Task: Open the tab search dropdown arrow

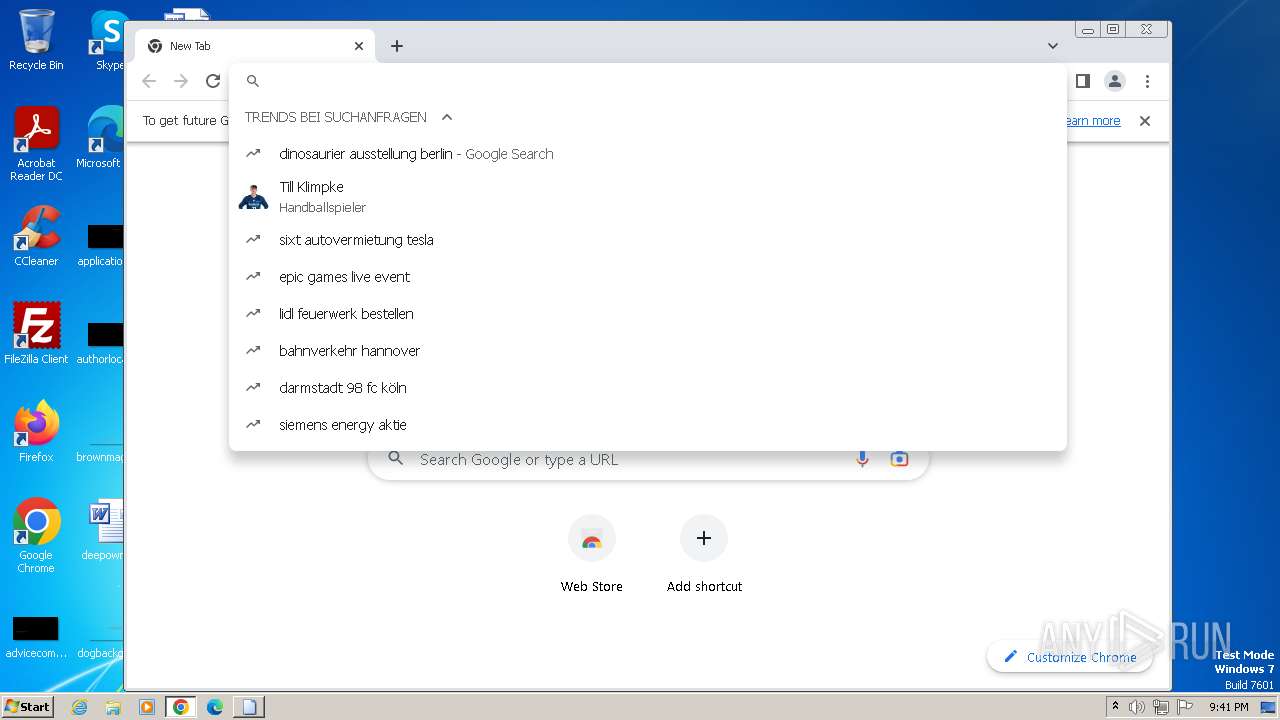Action: [x=1053, y=46]
